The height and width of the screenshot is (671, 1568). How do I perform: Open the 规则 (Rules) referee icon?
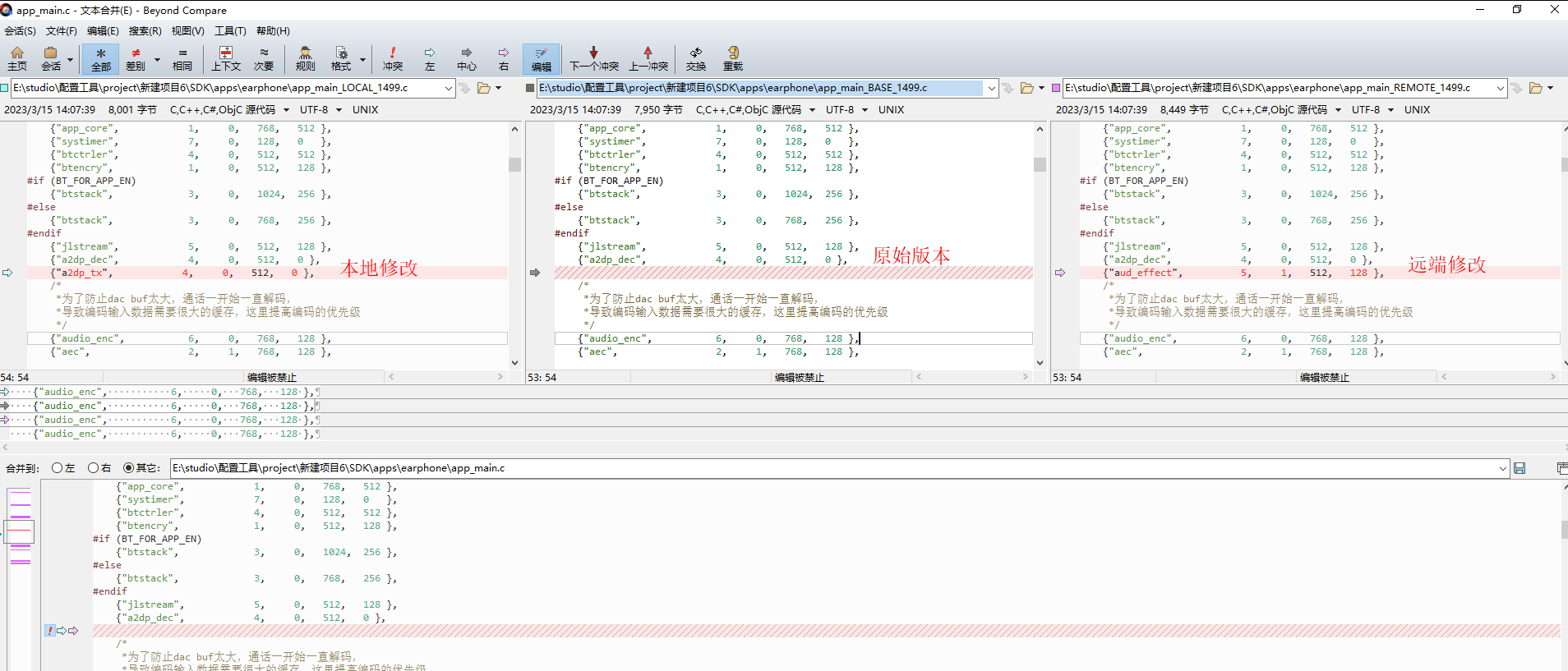[x=305, y=59]
